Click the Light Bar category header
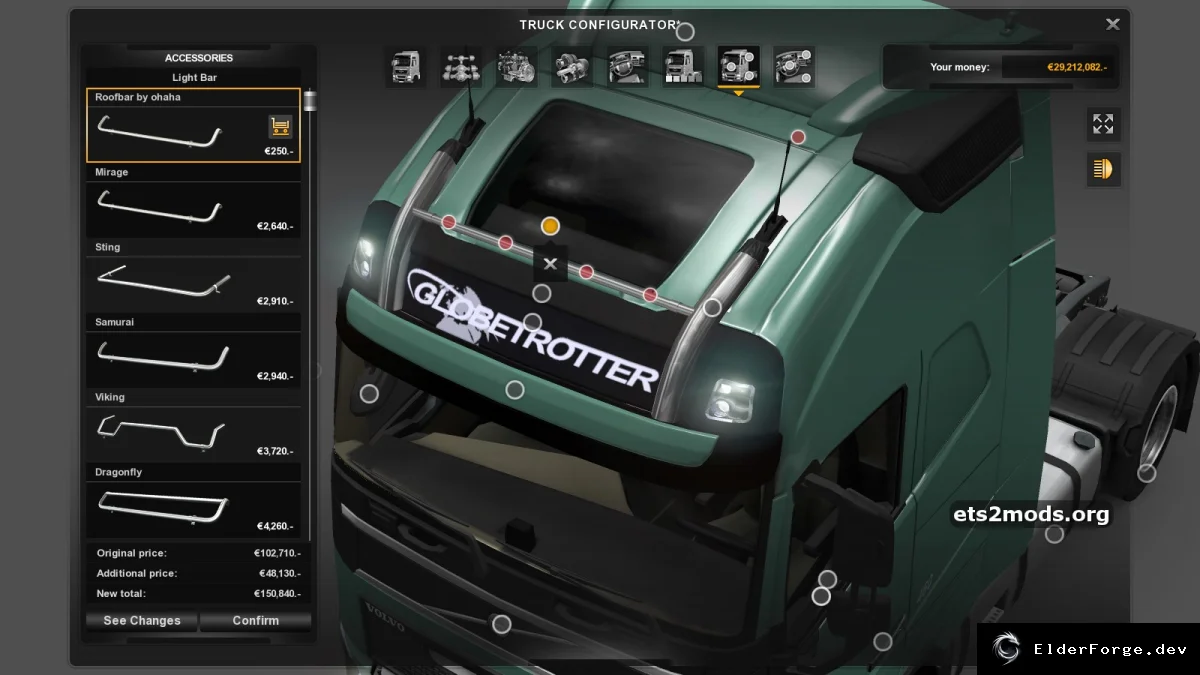Image resolution: width=1200 pixels, height=675 pixels. click(194, 77)
